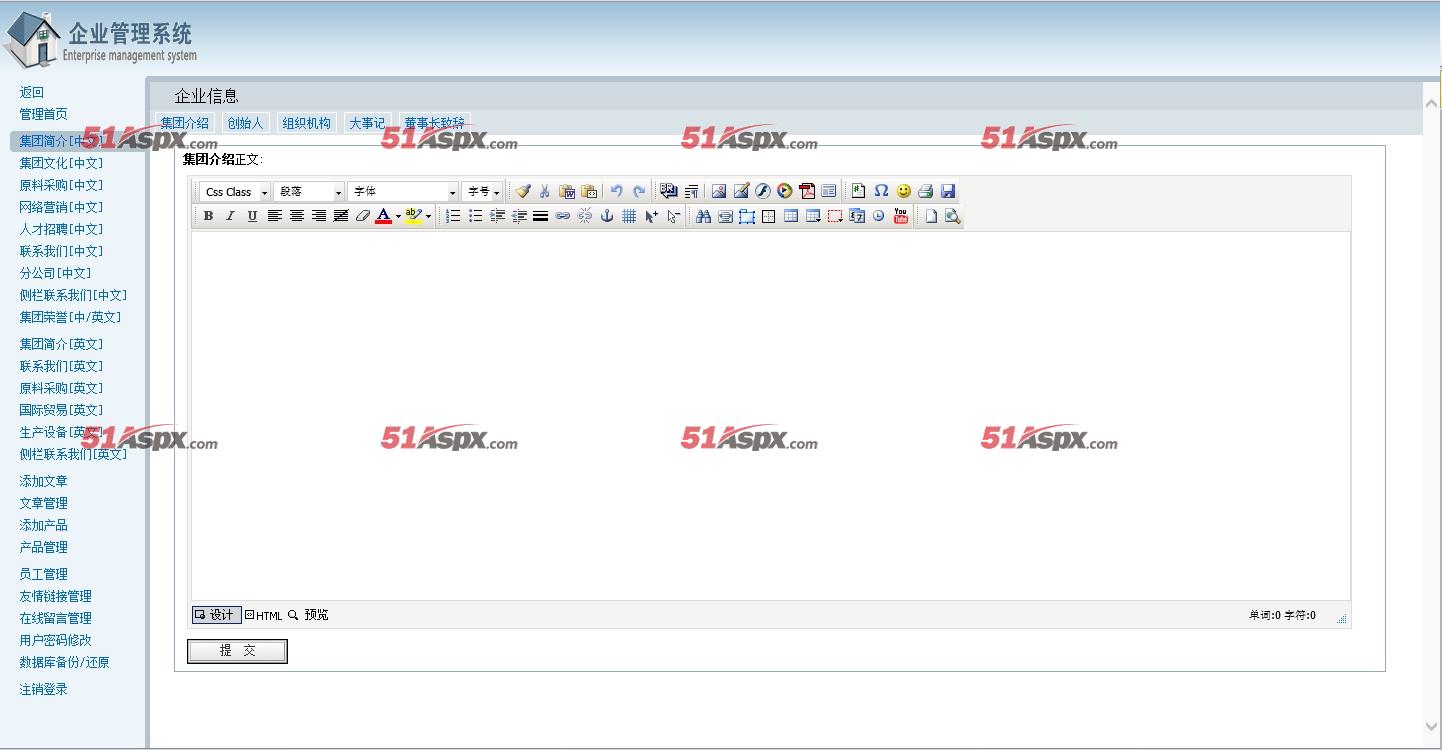The width and height of the screenshot is (1442, 750).
Task: Insert Flash using the Flash icon
Action: [763, 191]
